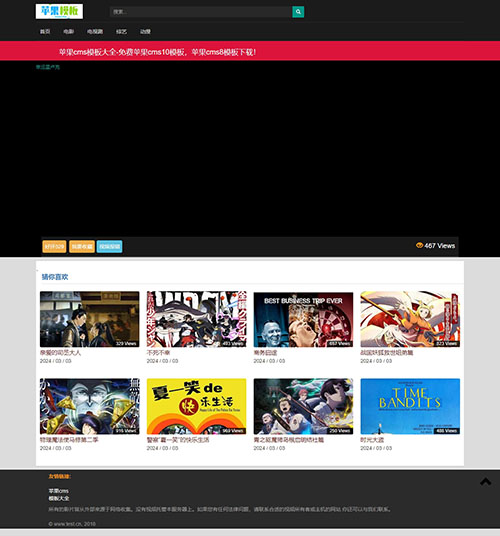Click the blue button under the player
Viewport: 500px width, 536px height.
tap(109, 246)
